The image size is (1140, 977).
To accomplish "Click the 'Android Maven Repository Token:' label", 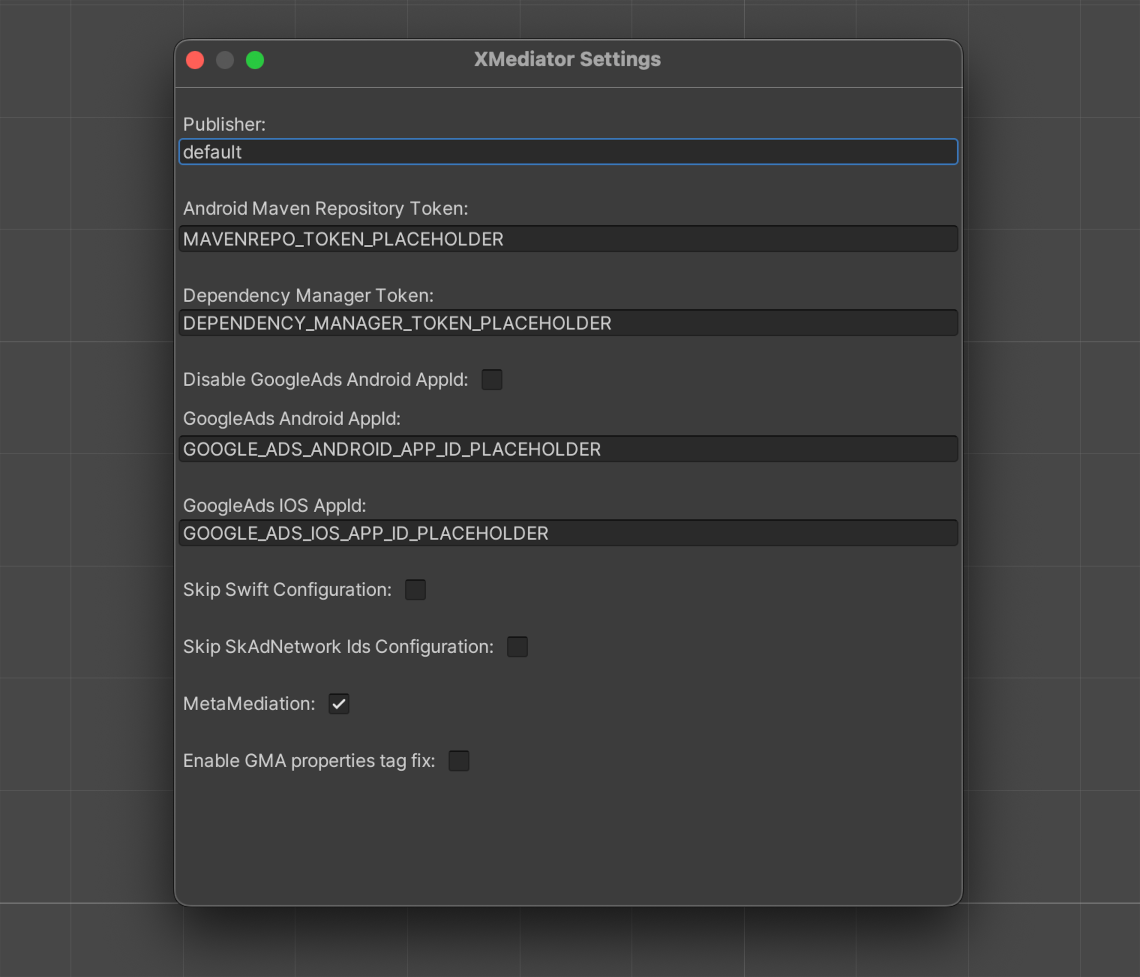I will (x=325, y=209).
